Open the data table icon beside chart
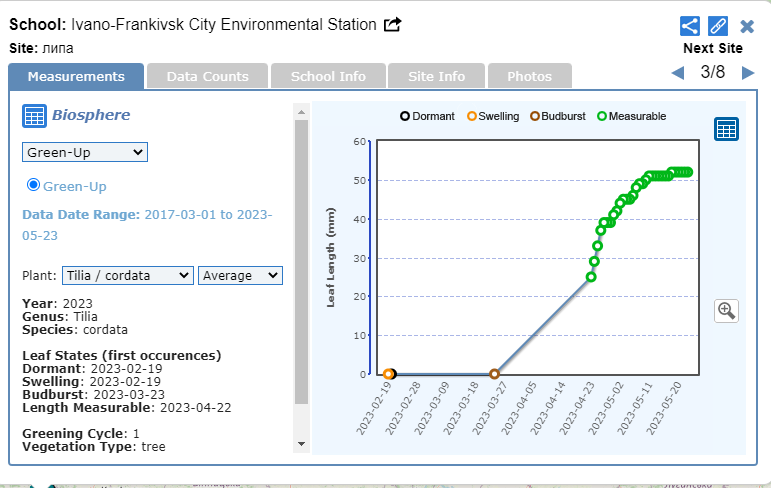This screenshot has height=488, width=771. click(x=726, y=129)
